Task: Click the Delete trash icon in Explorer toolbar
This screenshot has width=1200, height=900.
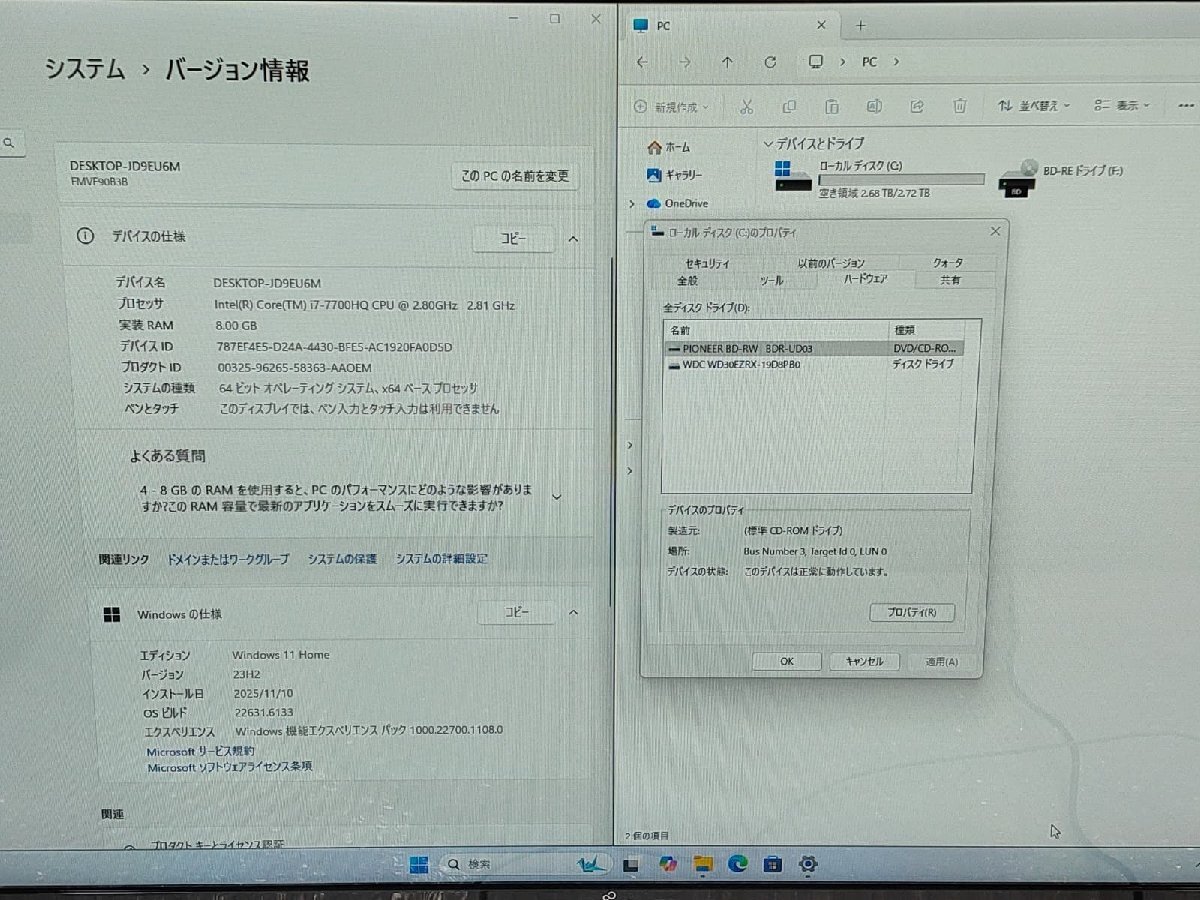Action: [959, 105]
